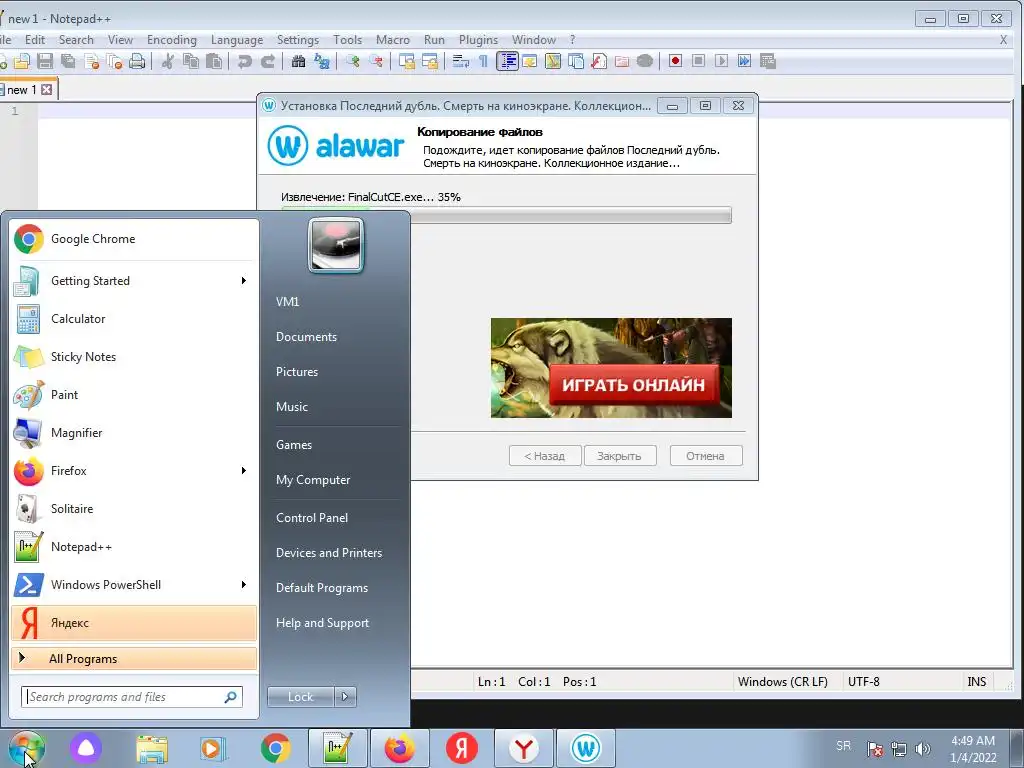Toggle Show All Characters pilcrow icon
The height and width of the screenshot is (768, 1024).
tap(483, 61)
